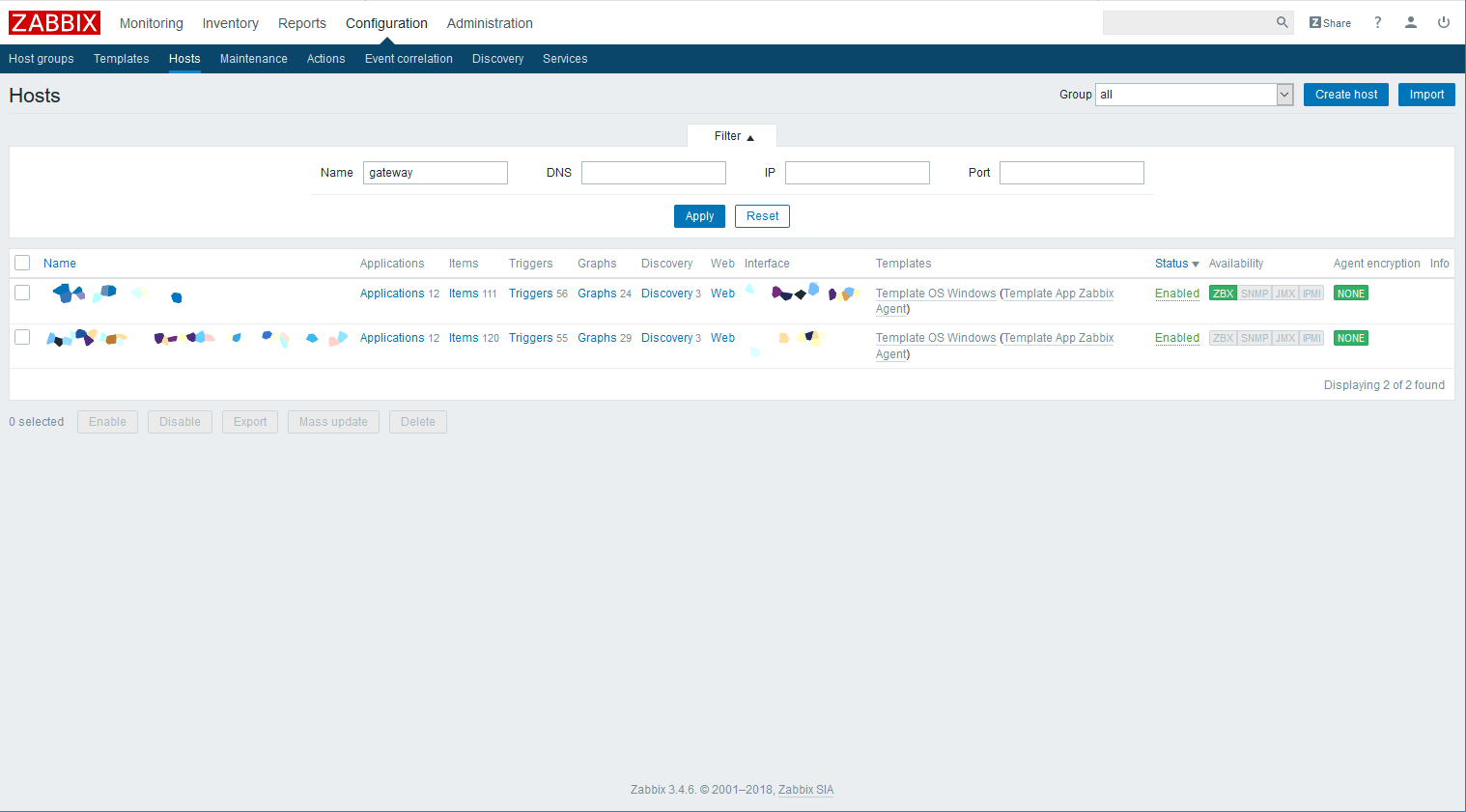Click green ZBX availability badge in first row
1466x812 pixels.
(x=1223, y=294)
